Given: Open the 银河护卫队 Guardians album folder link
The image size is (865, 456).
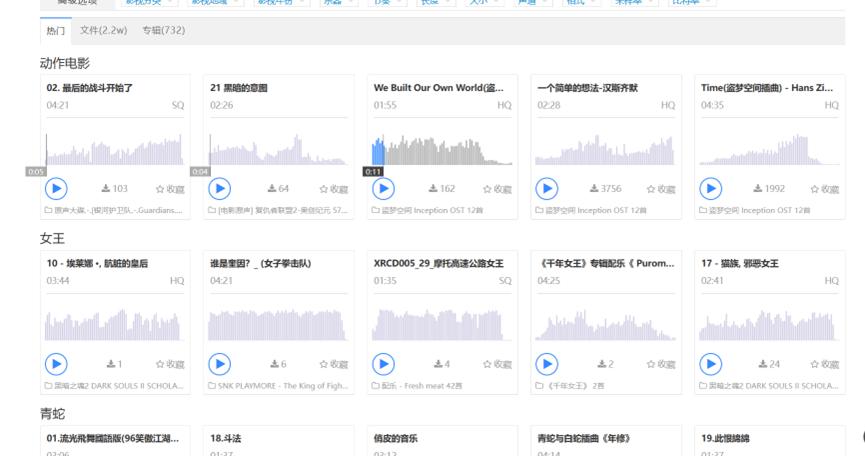Looking at the screenshot, I should pyautogui.click(x=114, y=210).
